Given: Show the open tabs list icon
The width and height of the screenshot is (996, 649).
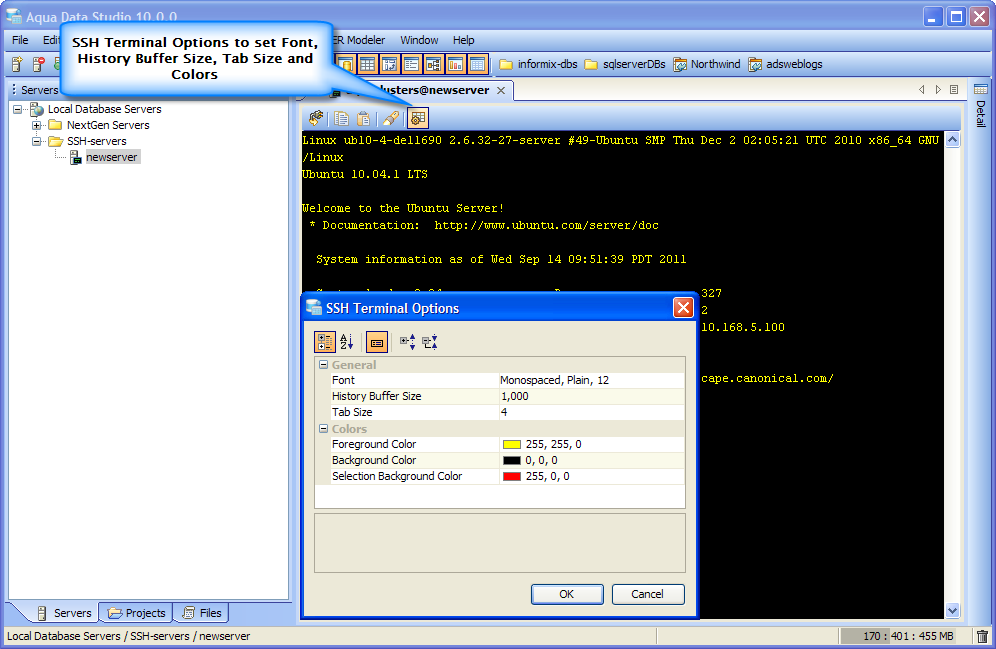Looking at the screenshot, I should click(x=954, y=90).
